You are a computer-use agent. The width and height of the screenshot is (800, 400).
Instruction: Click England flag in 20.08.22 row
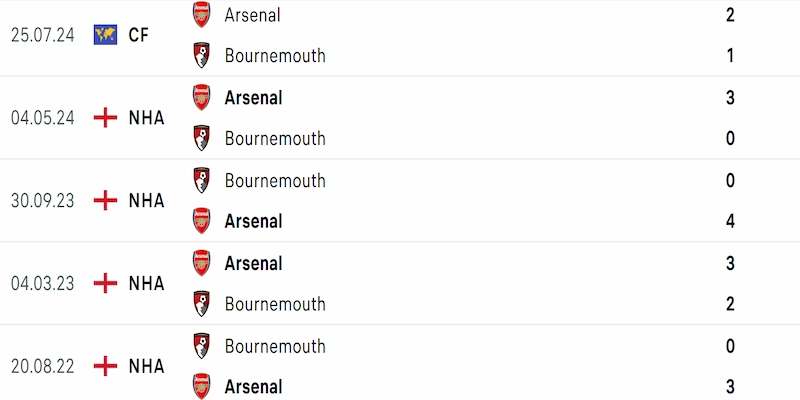(106, 366)
